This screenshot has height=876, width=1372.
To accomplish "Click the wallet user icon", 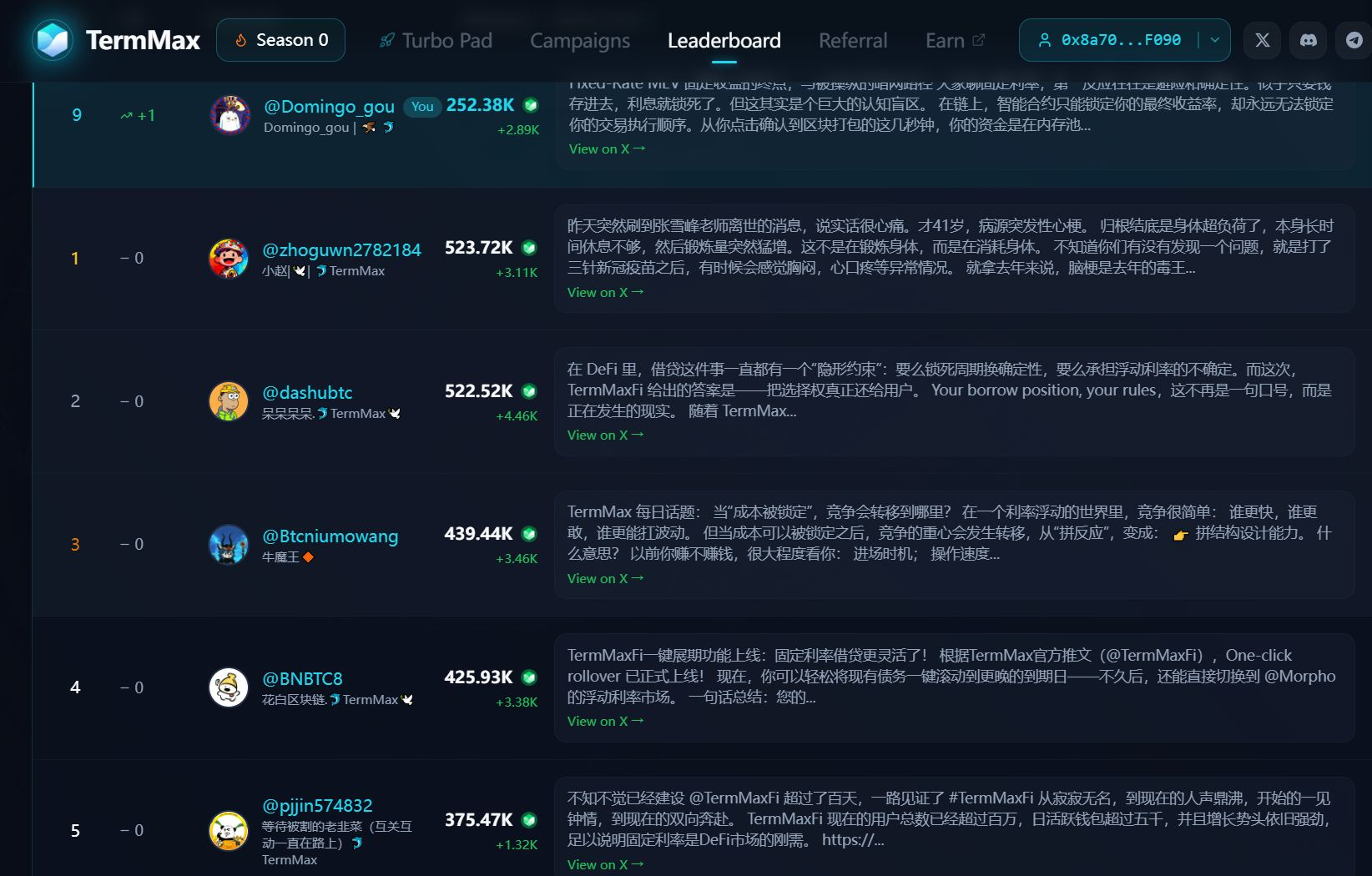I will click(x=1044, y=40).
